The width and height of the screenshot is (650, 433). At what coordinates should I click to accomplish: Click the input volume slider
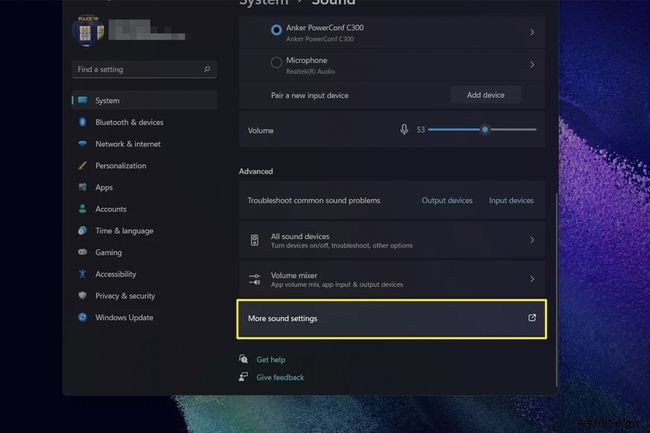click(482, 129)
